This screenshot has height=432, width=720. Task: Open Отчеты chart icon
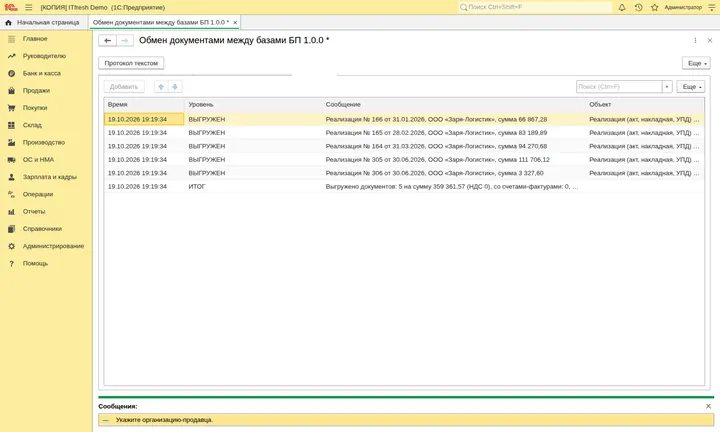pos(11,212)
